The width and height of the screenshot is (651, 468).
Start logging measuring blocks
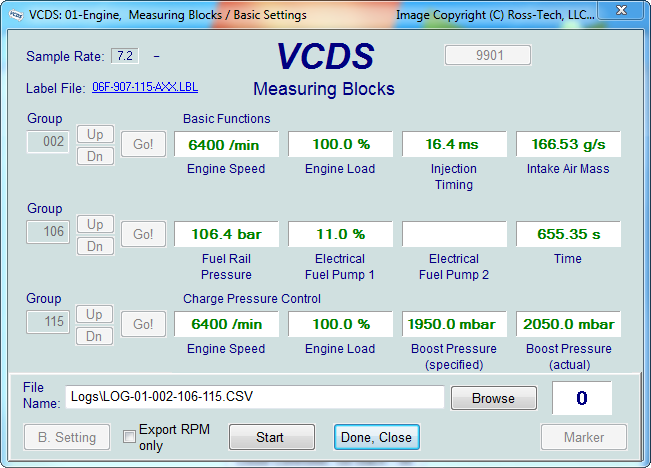point(272,437)
